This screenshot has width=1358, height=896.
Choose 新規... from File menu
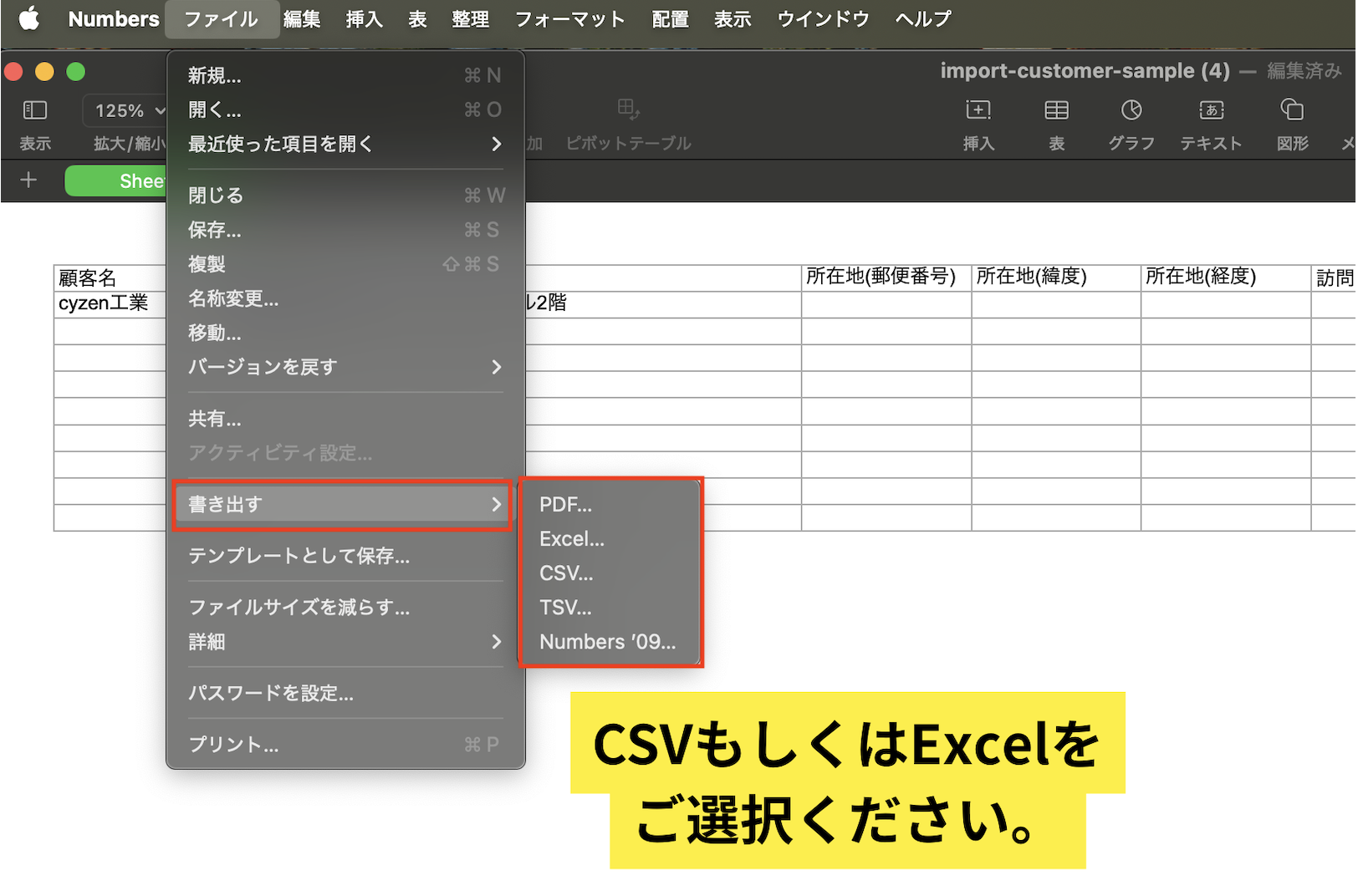click(345, 76)
